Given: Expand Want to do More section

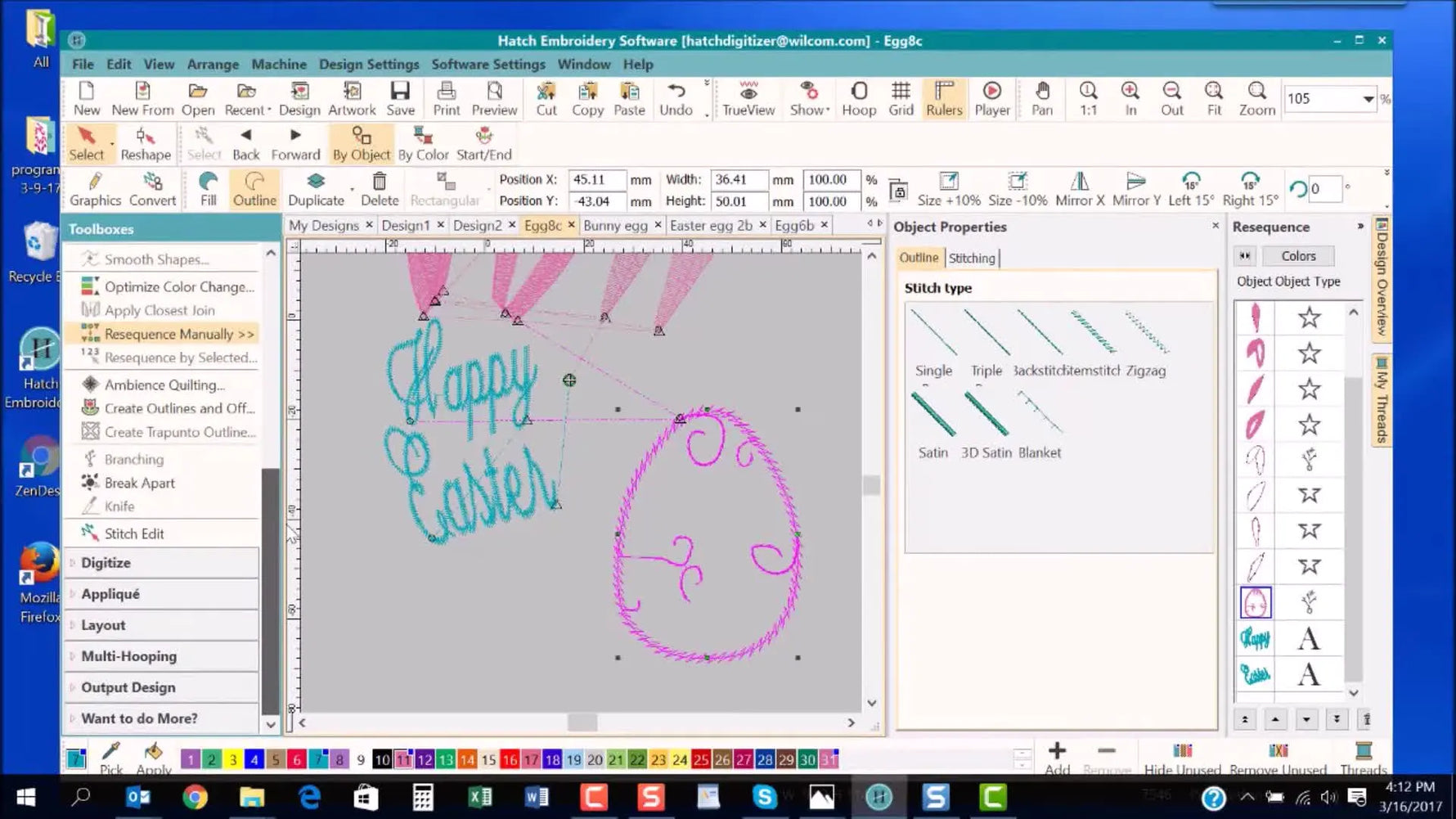Looking at the screenshot, I should [161, 718].
